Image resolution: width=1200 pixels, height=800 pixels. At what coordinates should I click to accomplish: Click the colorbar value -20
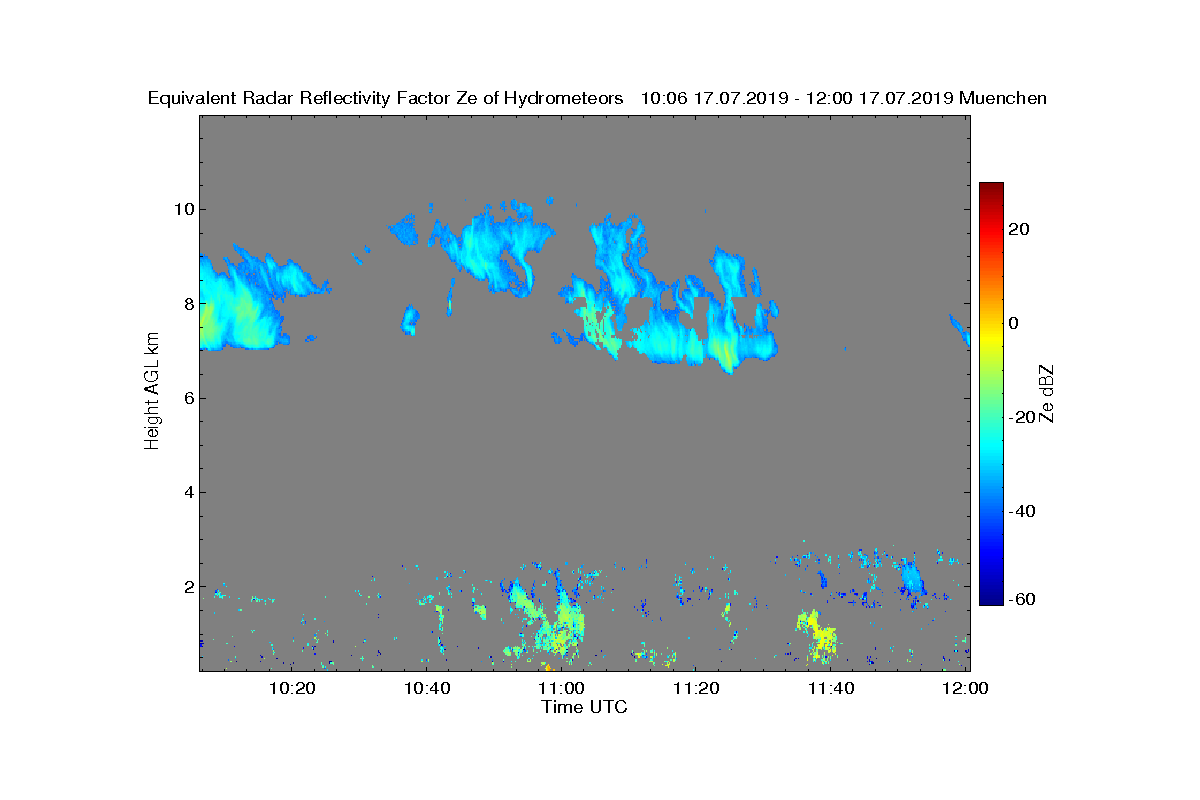1020,417
